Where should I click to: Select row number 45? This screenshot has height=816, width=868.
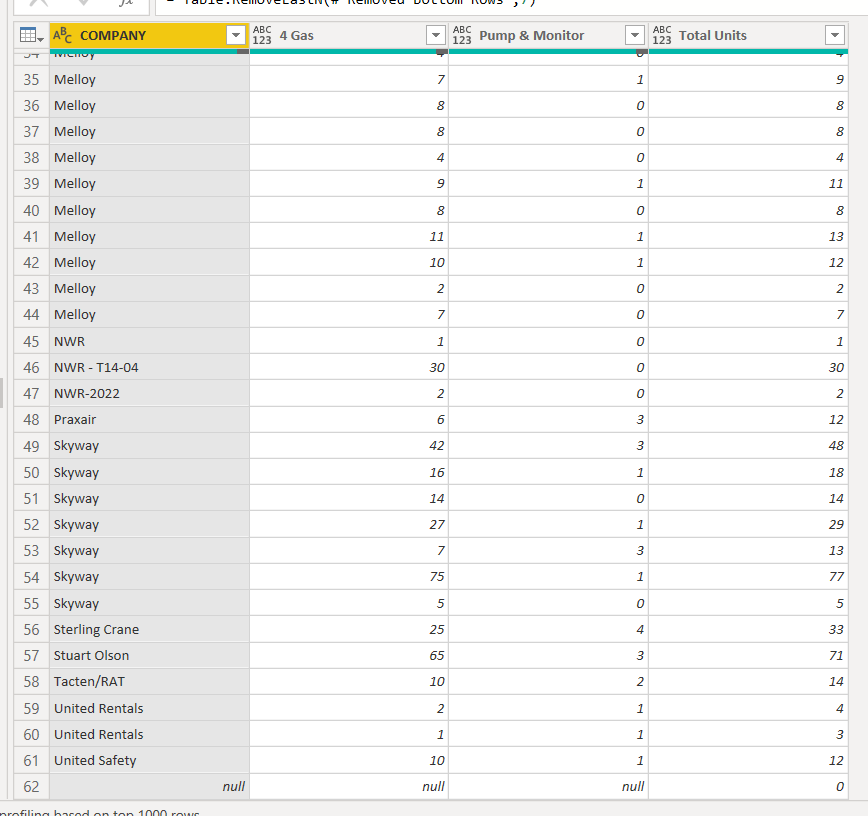point(32,342)
